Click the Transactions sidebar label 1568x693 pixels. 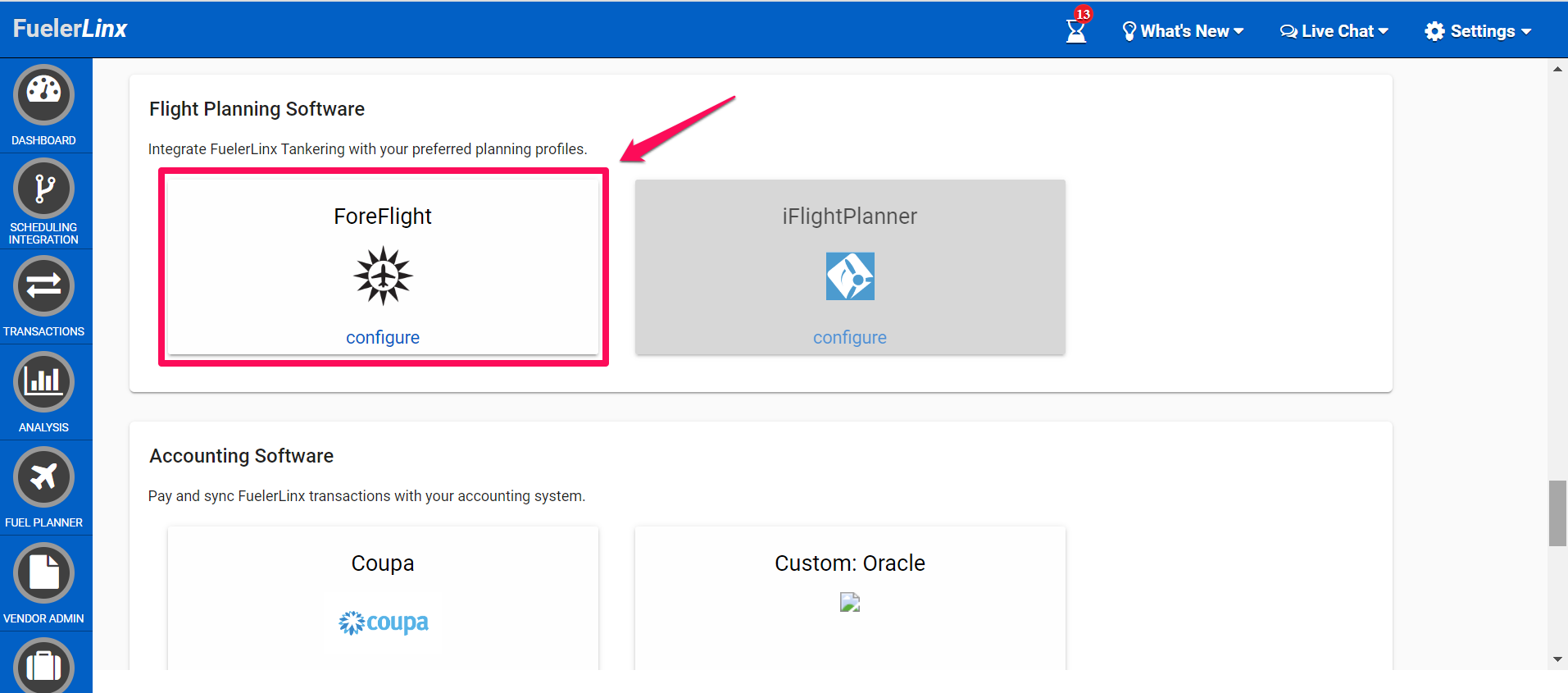pos(43,331)
